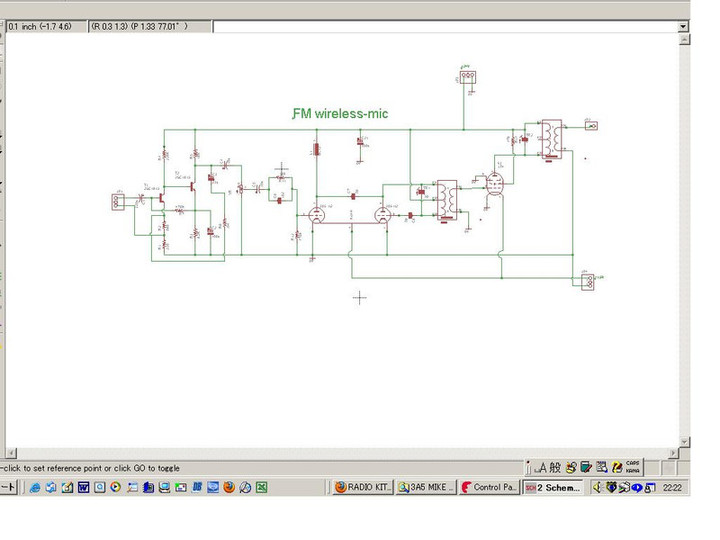Click the FM wireless-mic title text
720x540 pixels.
(340, 114)
